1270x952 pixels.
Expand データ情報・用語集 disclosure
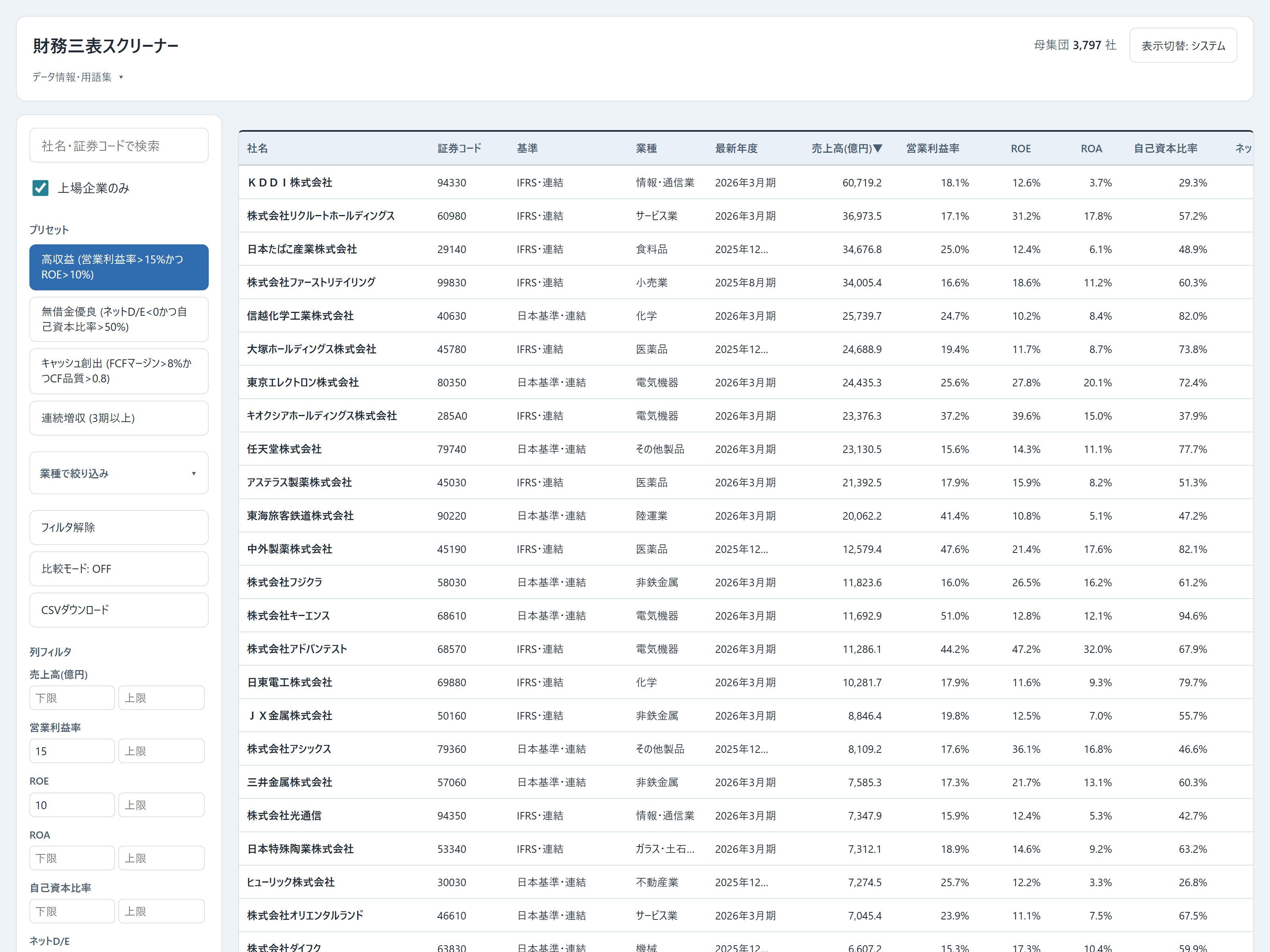point(77,77)
